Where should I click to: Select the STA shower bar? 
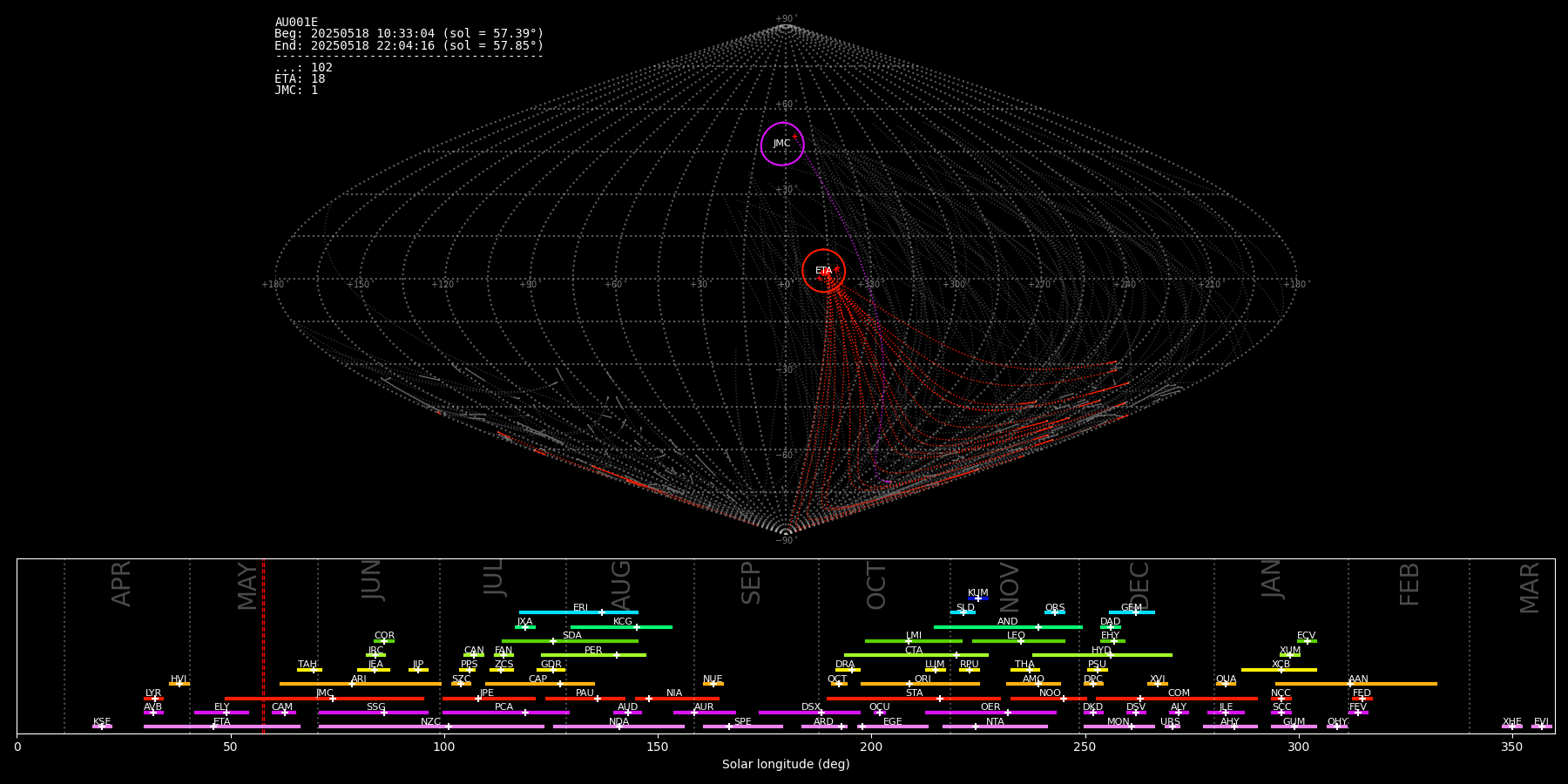(x=914, y=699)
